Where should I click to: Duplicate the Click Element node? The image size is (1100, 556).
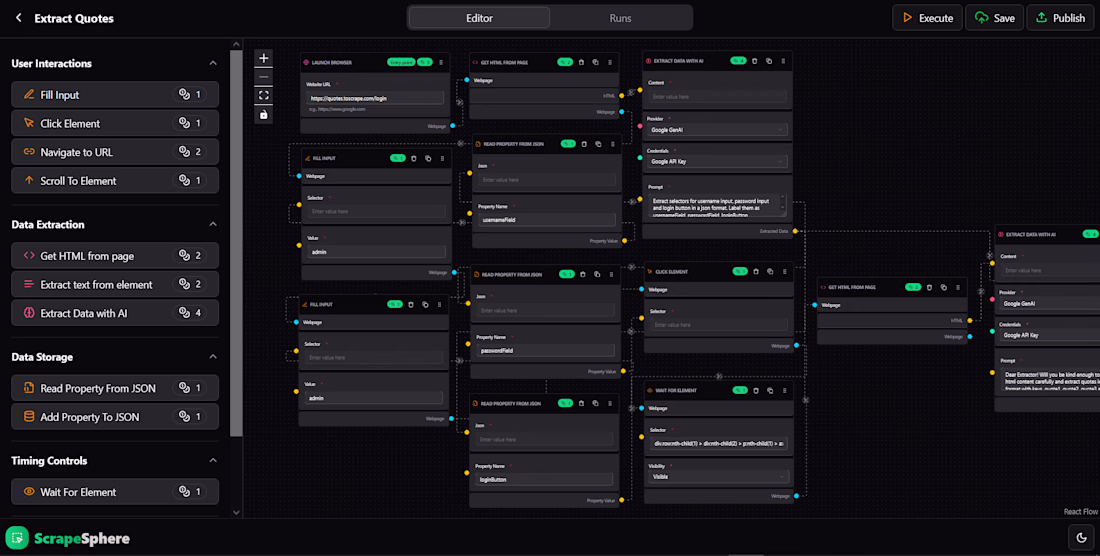coord(770,271)
